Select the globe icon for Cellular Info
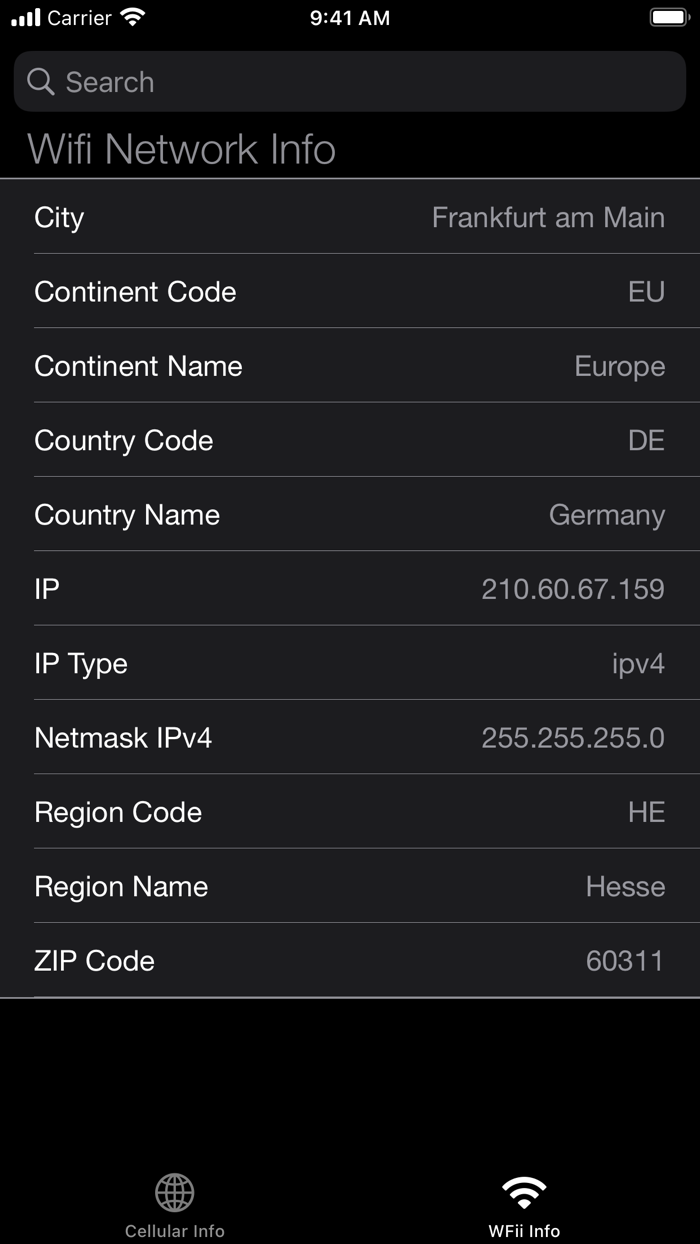Image resolution: width=700 pixels, height=1244 pixels. point(175,1192)
